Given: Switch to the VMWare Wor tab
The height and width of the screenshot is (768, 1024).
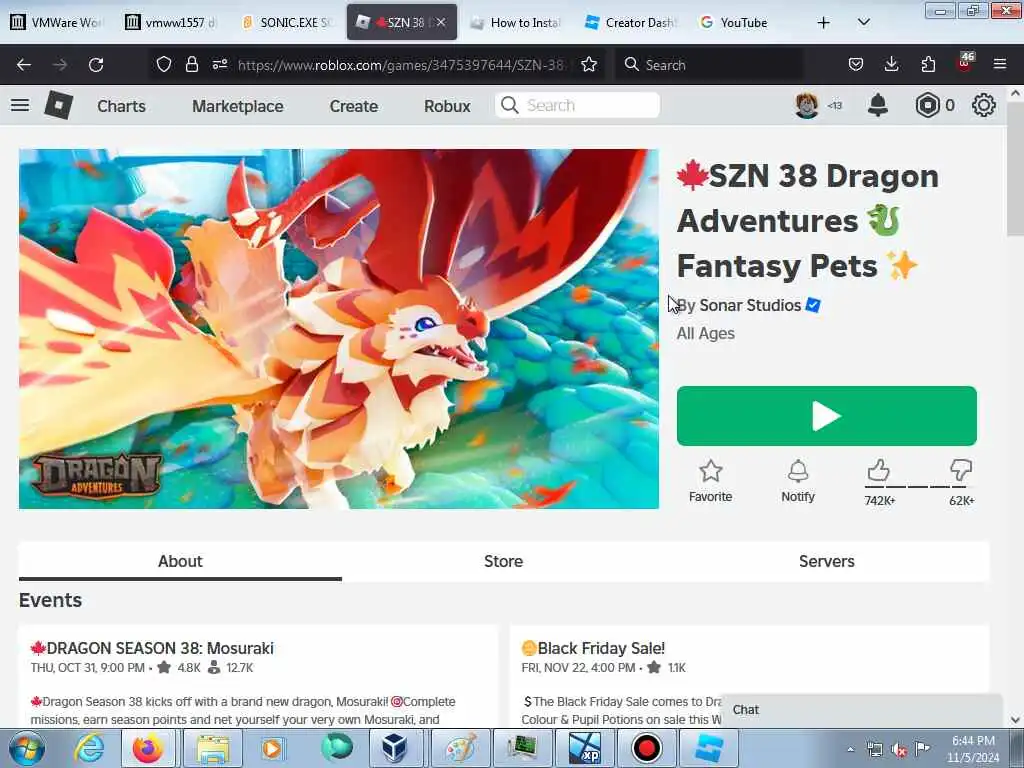Looking at the screenshot, I should tap(55, 22).
